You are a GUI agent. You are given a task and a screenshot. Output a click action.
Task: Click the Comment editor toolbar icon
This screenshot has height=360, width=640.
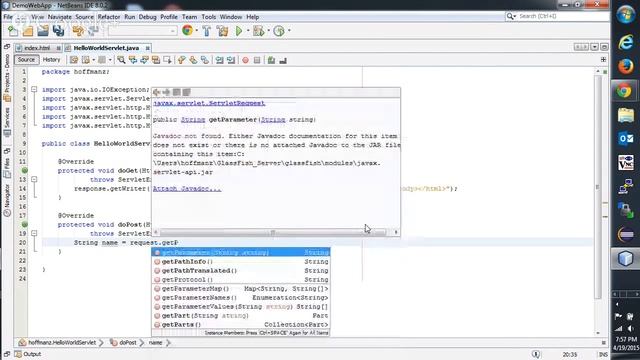(271, 60)
